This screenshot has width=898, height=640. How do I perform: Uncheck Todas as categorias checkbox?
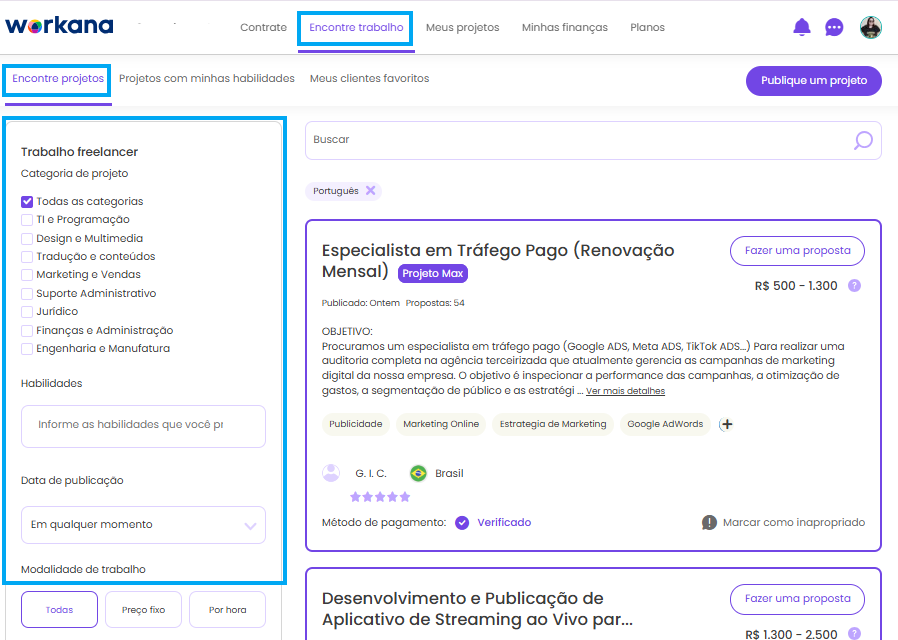click(27, 202)
